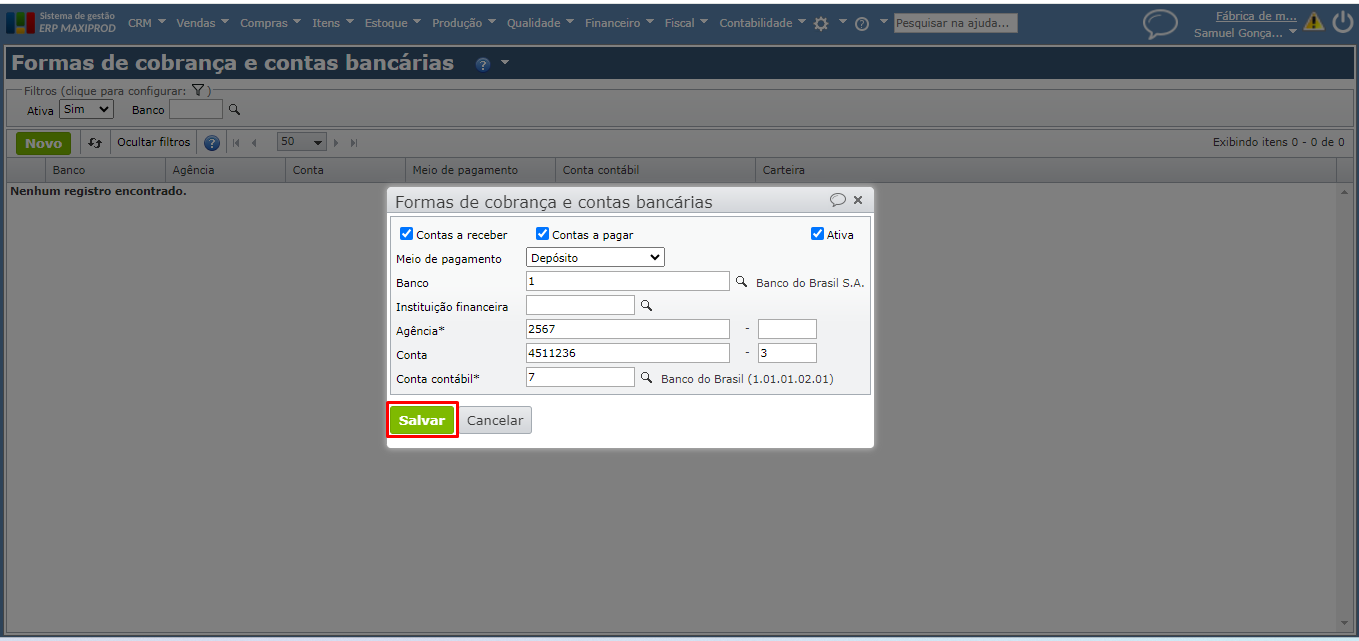Click the Conta digit field containing 3
The image size is (1359, 641).
pyautogui.click(x=787, y=353)
